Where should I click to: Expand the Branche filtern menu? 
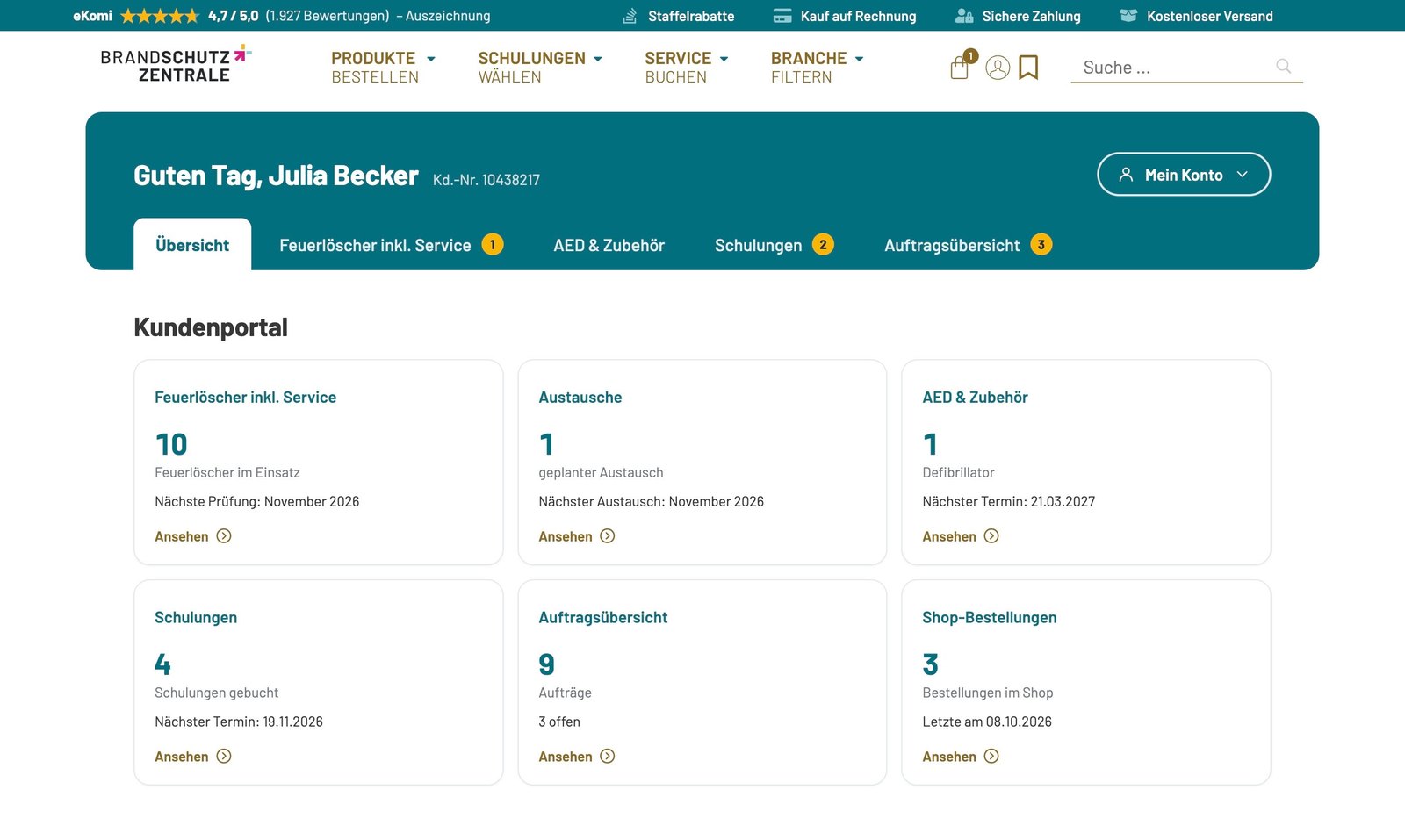[818, 68]
